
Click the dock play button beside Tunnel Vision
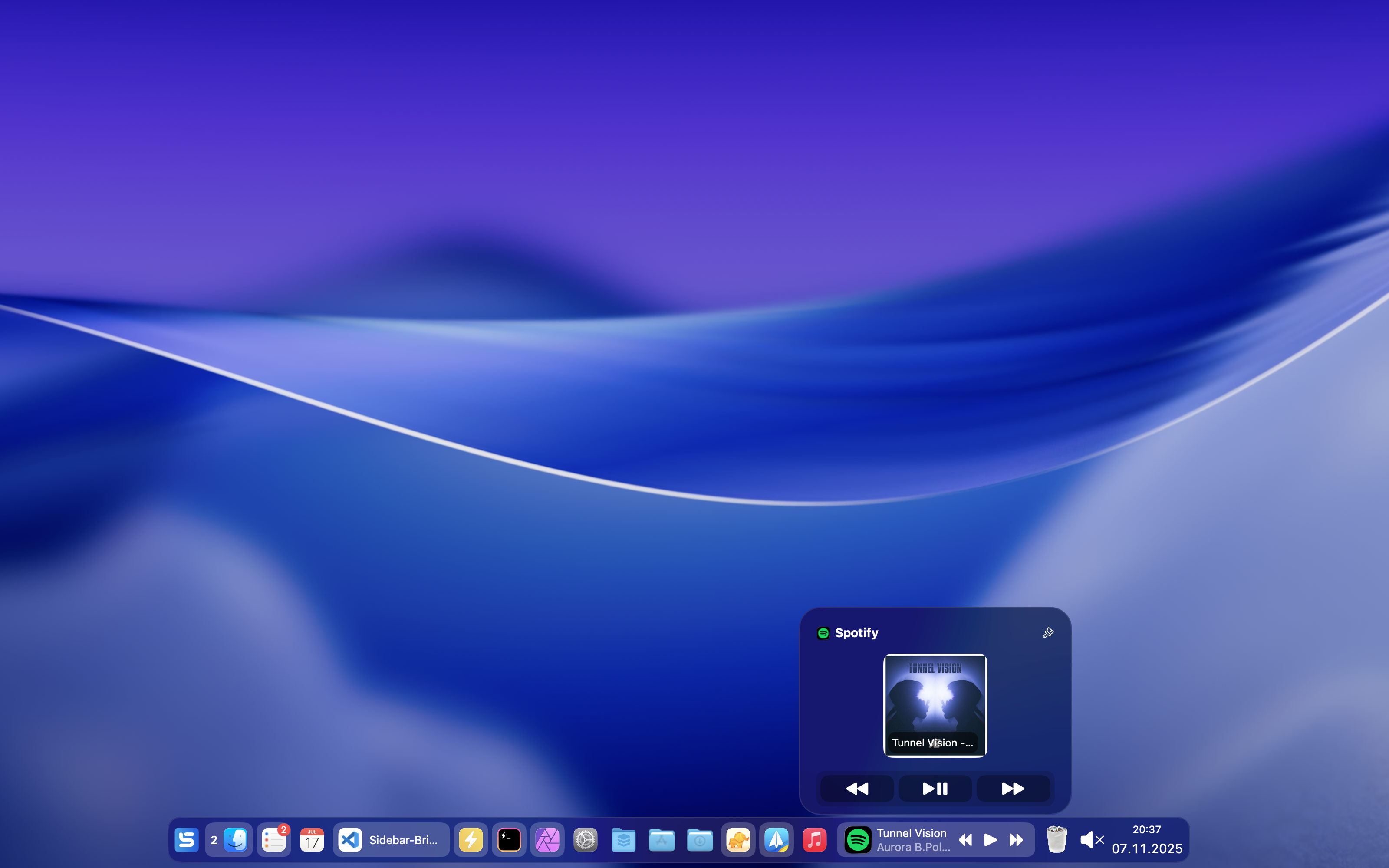(991, 841)
